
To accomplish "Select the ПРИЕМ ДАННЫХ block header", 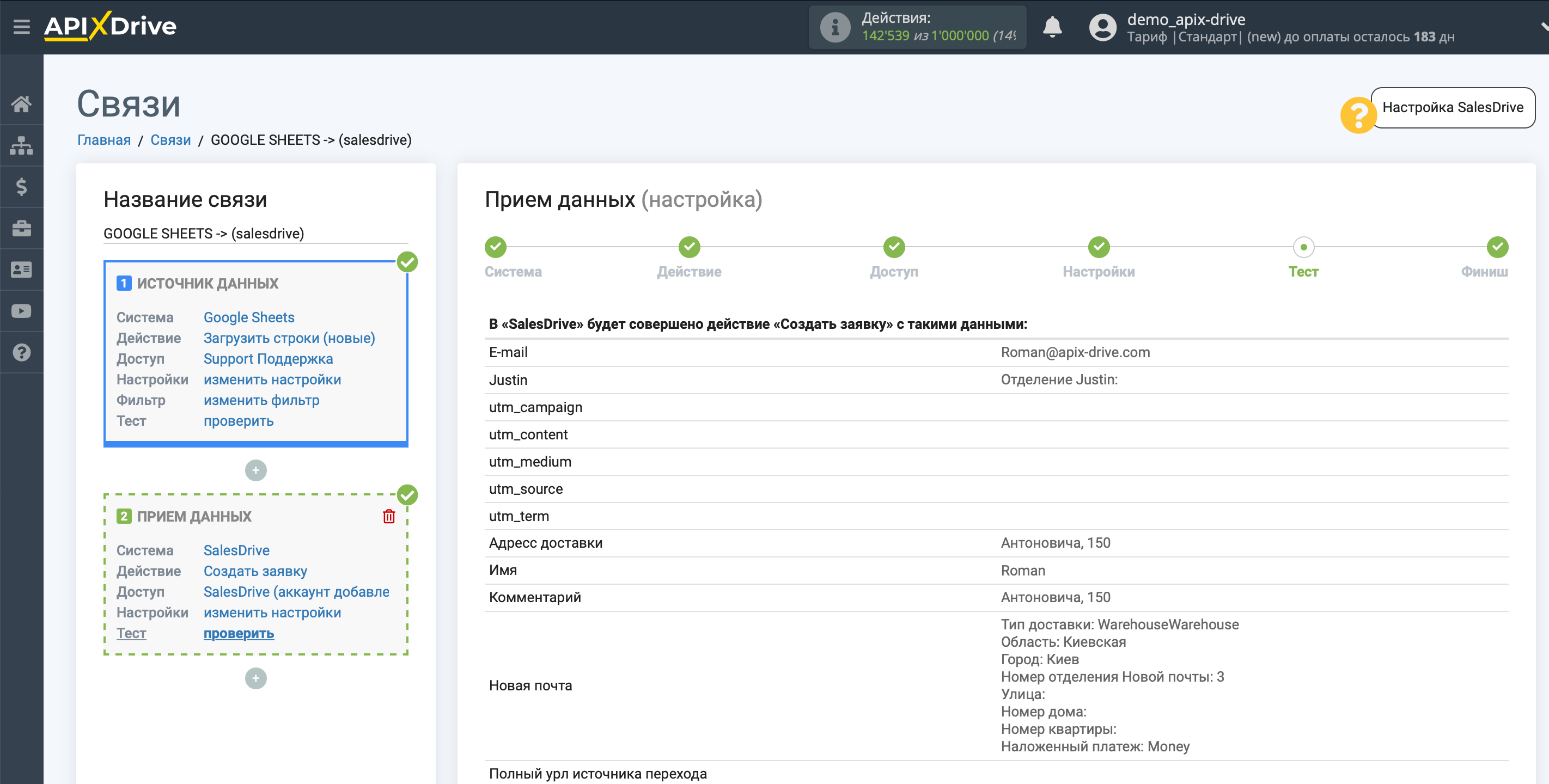I will tap(194, 517).
